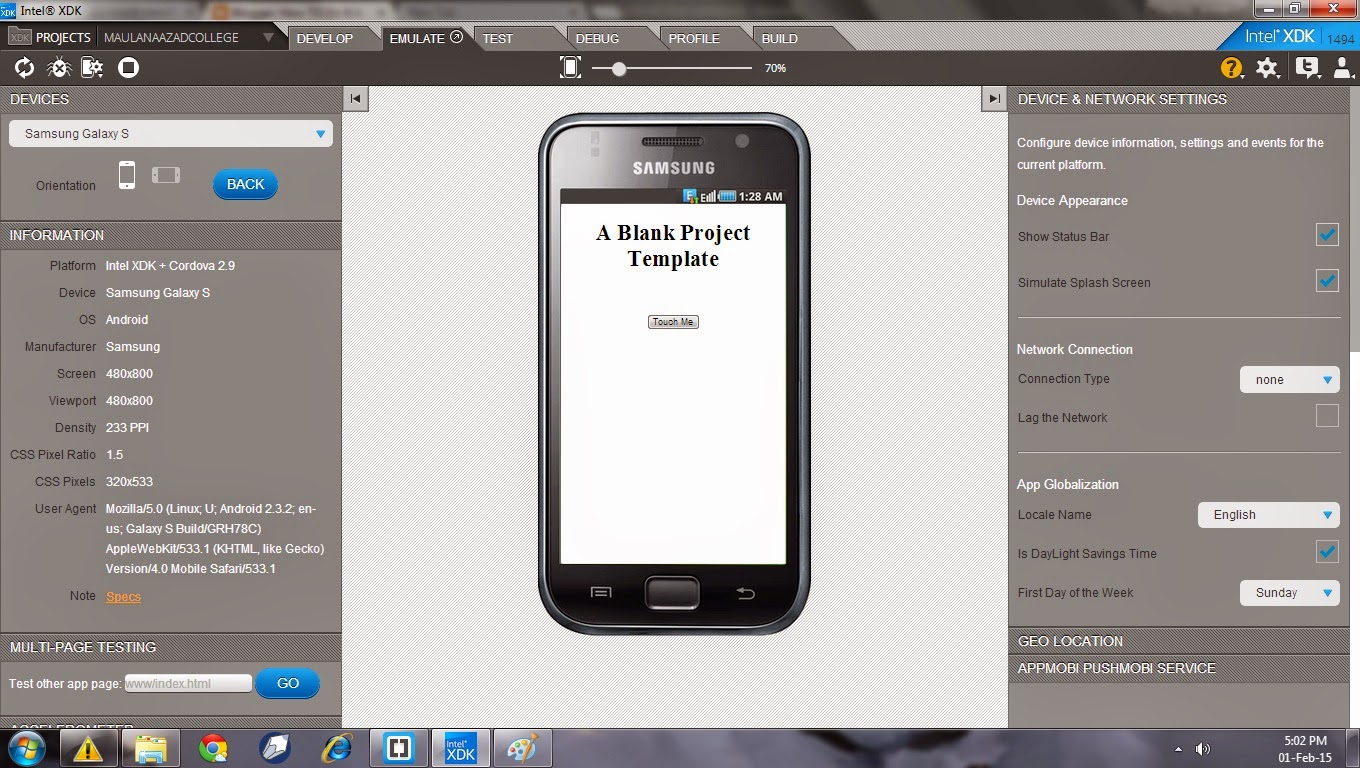
Task: Collapse the MULTI-PAGE TESTING header
Action: coord(170,647)
